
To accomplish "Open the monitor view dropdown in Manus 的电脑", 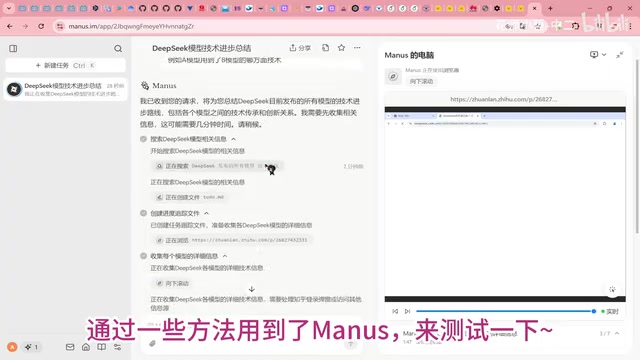I will [x=598, y=54].
